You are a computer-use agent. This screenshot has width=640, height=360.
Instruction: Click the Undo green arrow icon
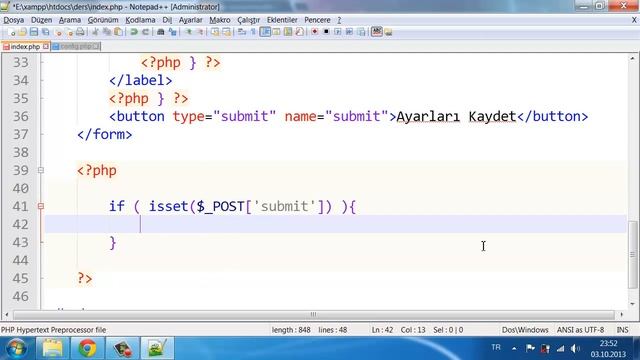point(133,32)
